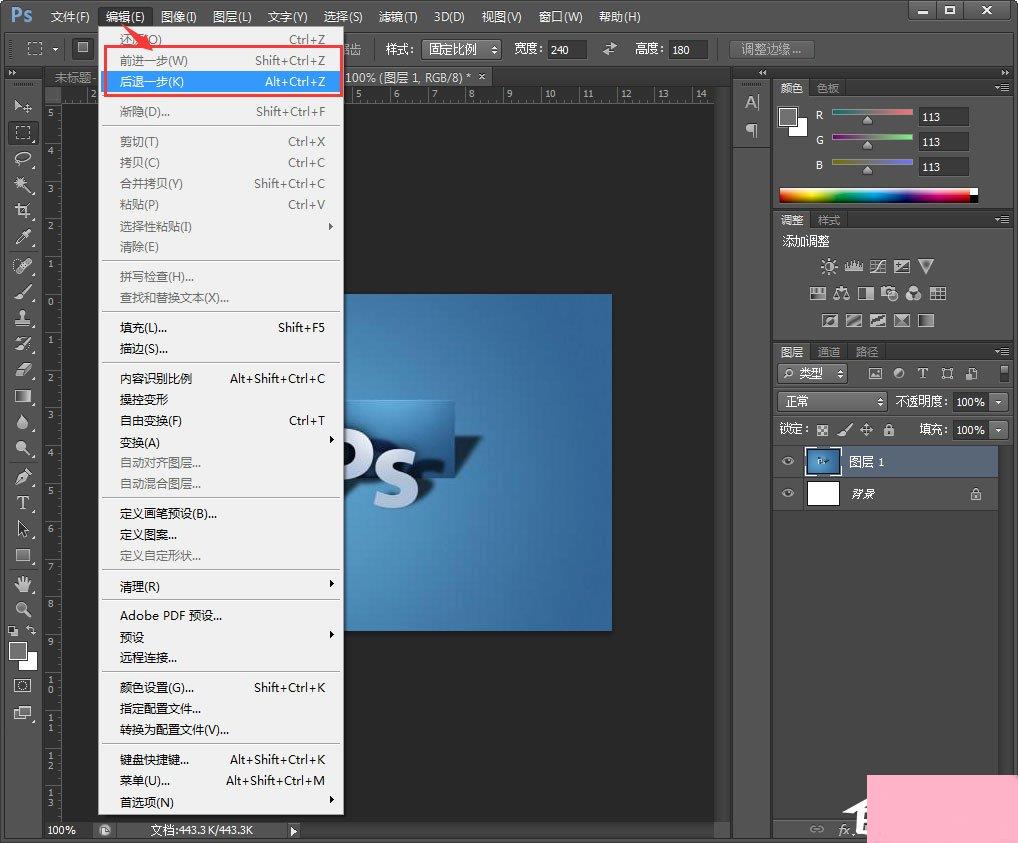Select the Hand tool
The width and height of the screenshot is (1018, 843).
pos(23,584)
